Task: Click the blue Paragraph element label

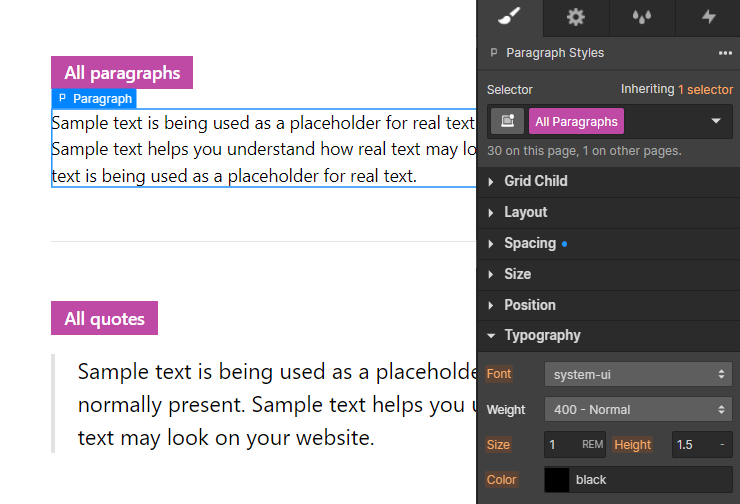Action: point(94,99)
